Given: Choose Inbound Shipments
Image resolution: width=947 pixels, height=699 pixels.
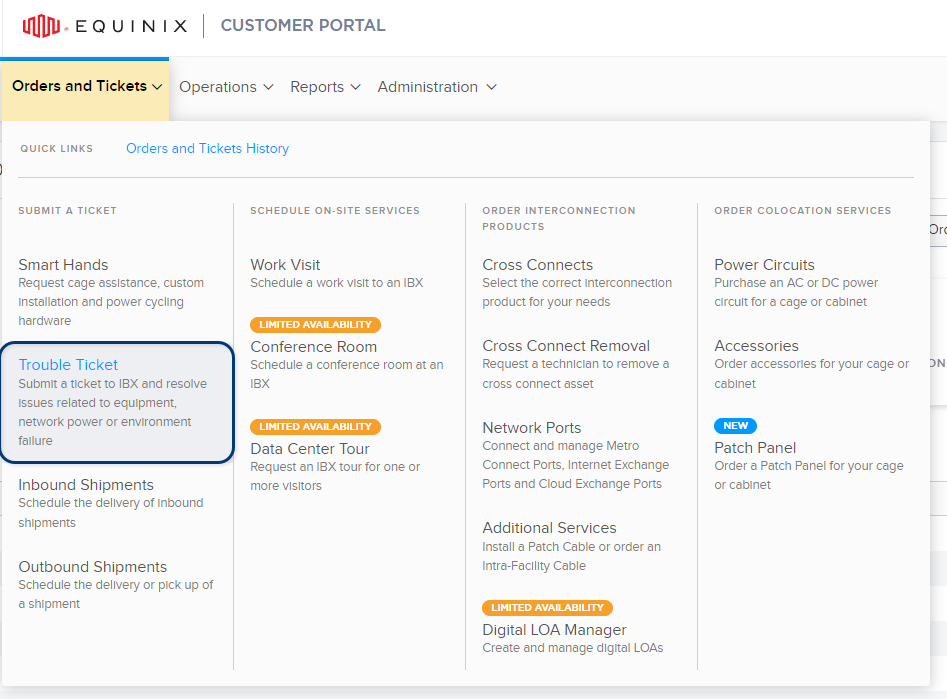Looking at the screenshot, I should [x=86, y=485].
